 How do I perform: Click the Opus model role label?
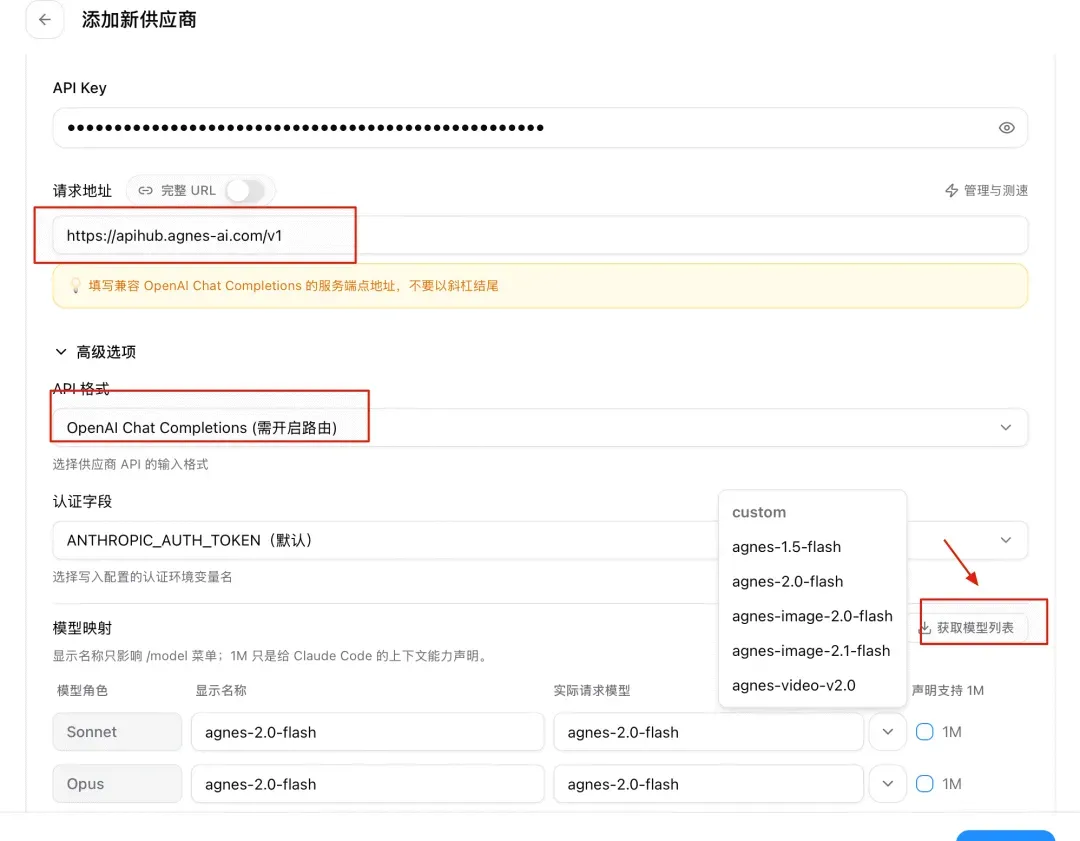tap(117, 784)
